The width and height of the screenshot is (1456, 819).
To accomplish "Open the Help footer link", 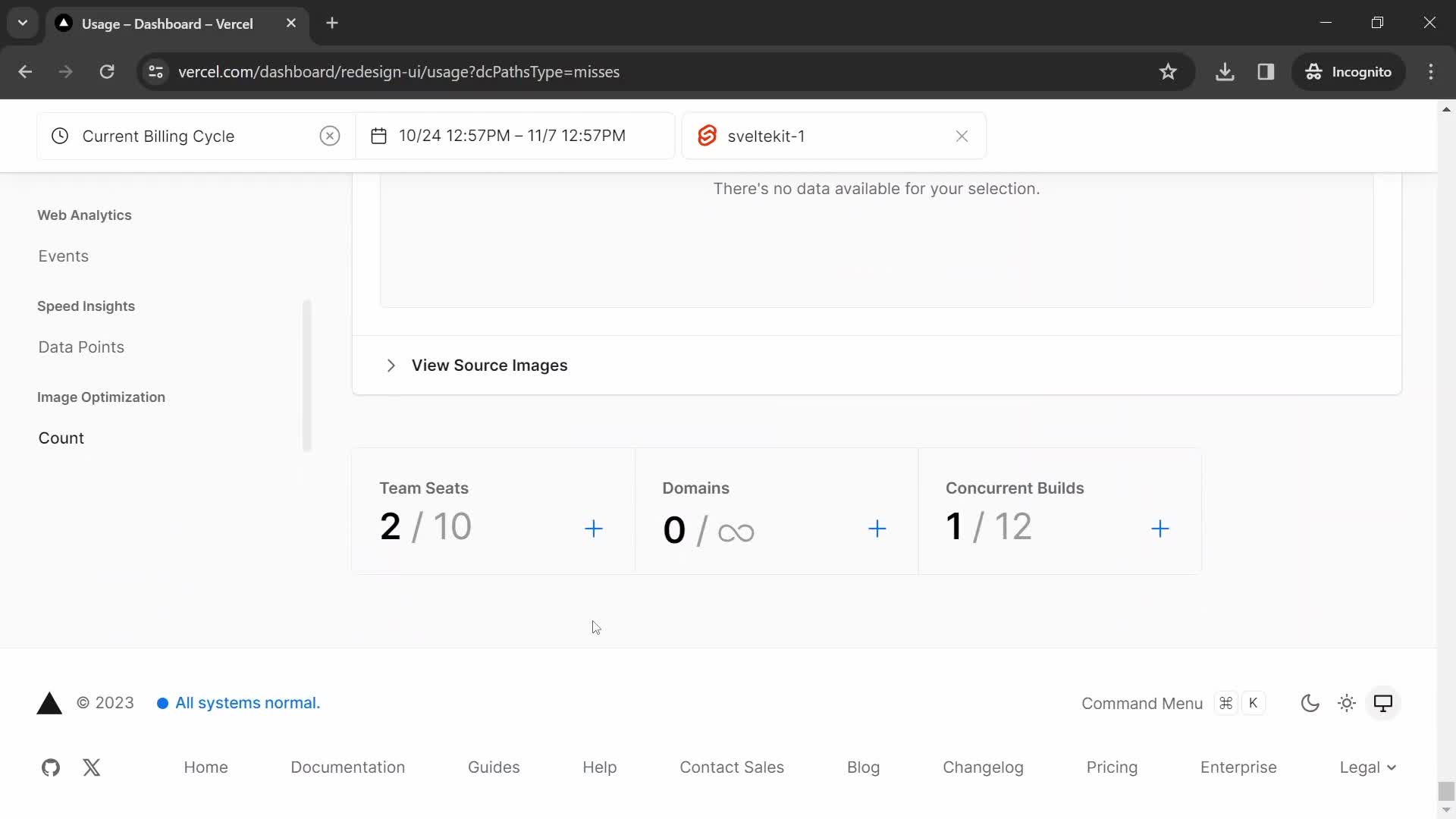I will coord(600,767).
